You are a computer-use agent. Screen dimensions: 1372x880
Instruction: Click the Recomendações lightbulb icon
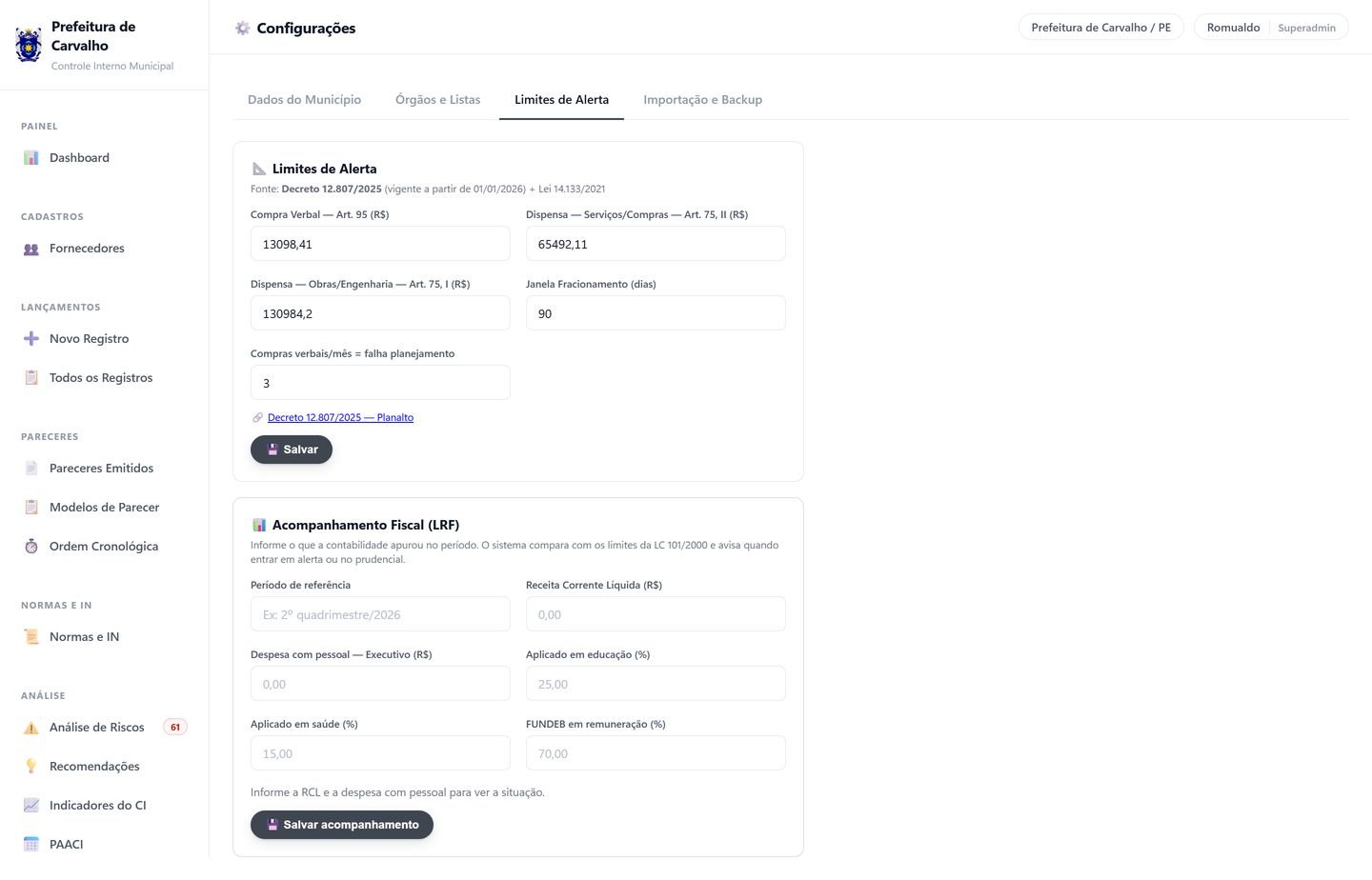(x=31, y=767)
